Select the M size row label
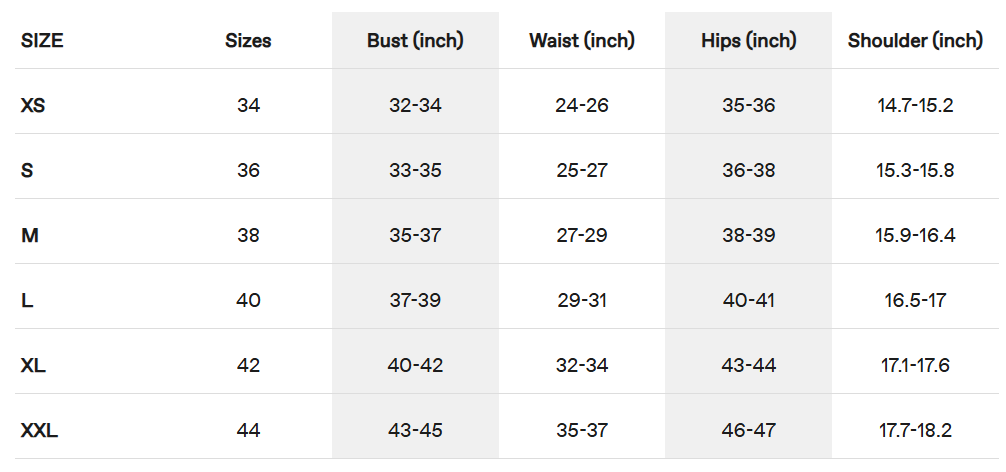The height and width of the screenshot is (472, 1006). [29, 235]
